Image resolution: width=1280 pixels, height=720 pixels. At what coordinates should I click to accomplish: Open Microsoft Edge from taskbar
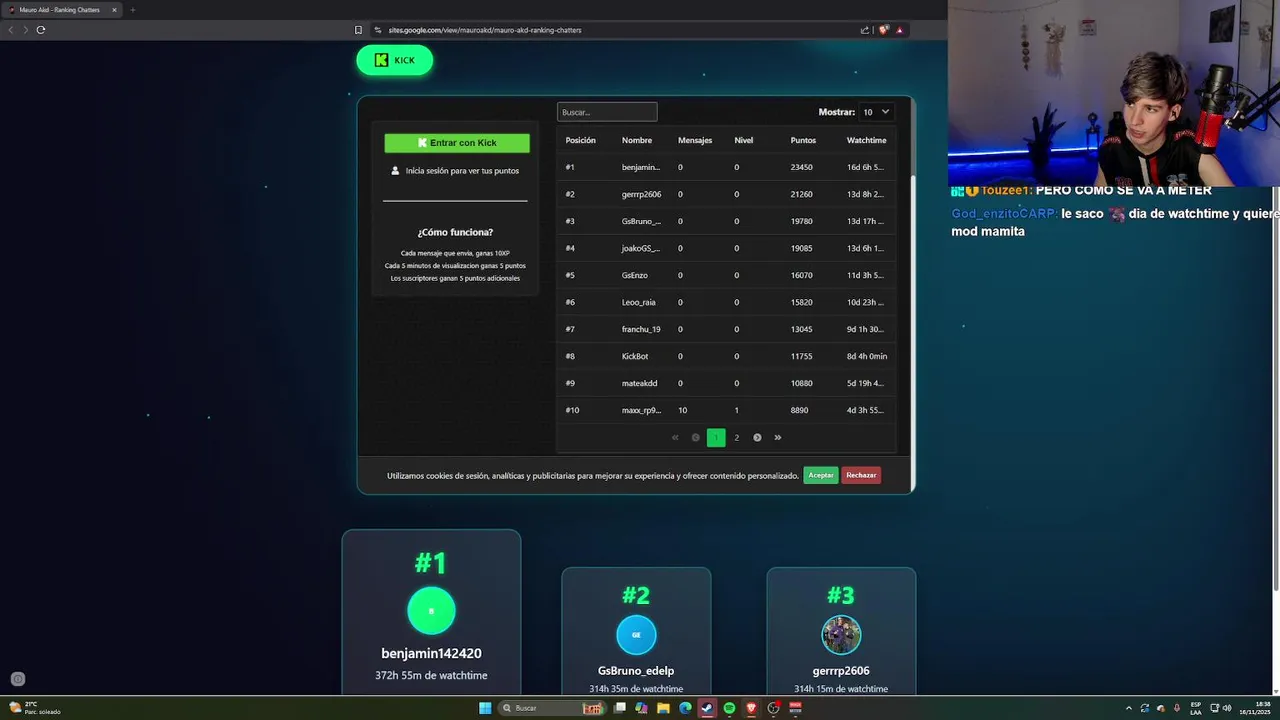[x=685, y=708]
